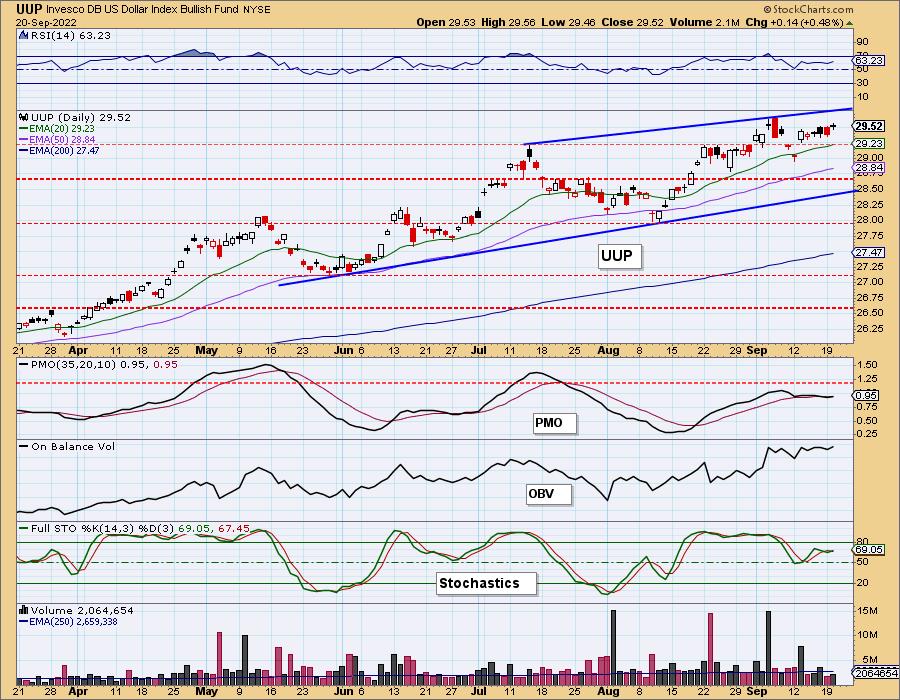900x700 pixels.
Task: Click "Invesco DB US Dollar Index Bullish Fund" title
Action: tap(142, 10)
